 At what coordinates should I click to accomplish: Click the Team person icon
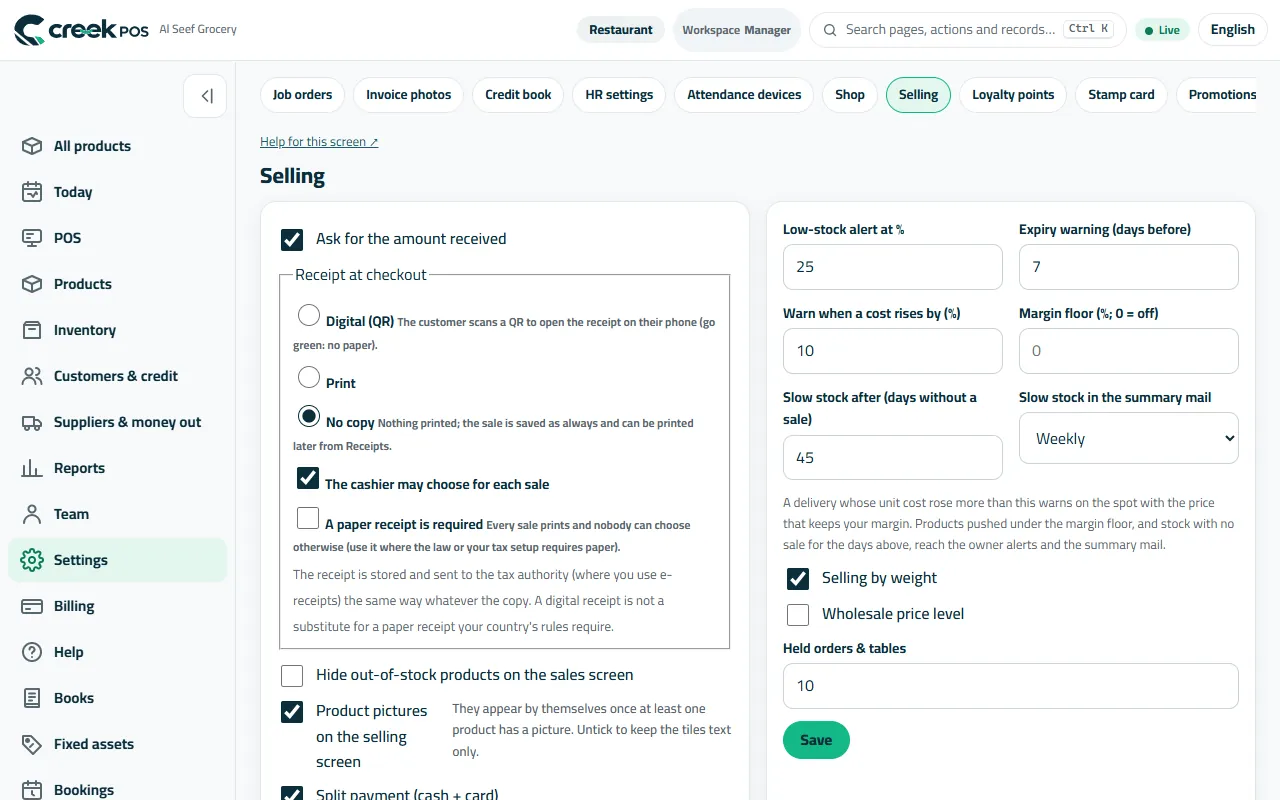click(x=32, y=514)
